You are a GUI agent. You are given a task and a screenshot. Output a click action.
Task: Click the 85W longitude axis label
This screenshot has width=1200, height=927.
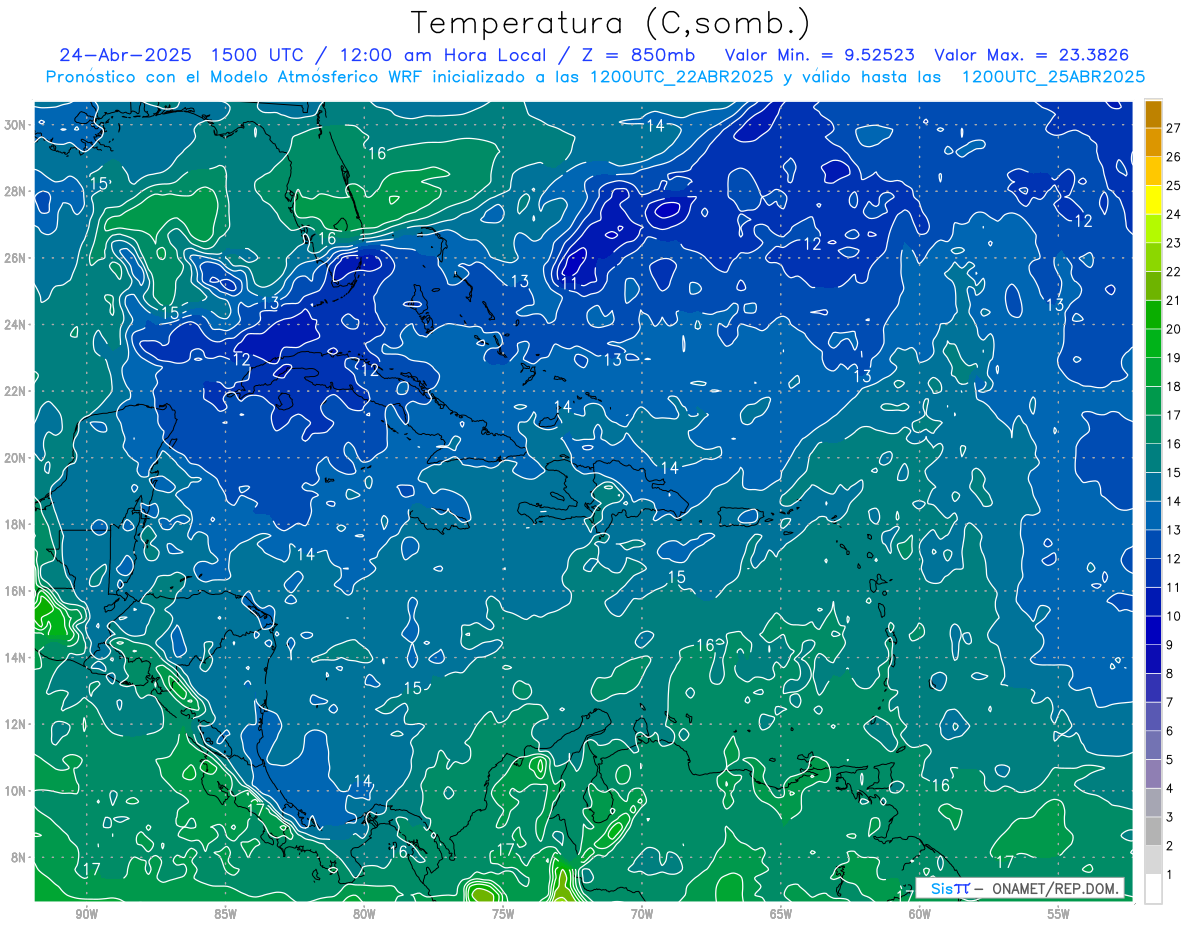point(225,914)
